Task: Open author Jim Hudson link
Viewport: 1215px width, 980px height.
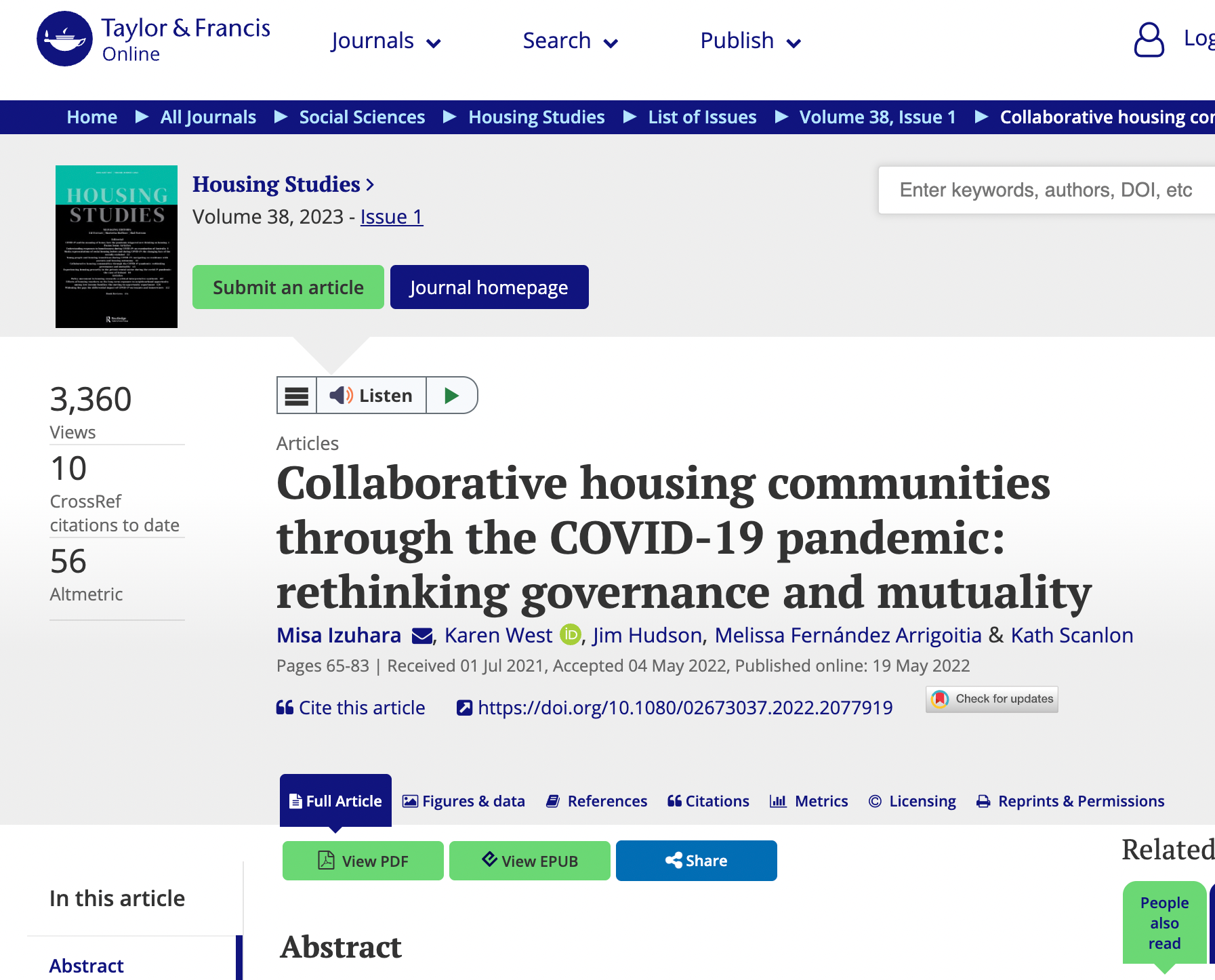Action: [x=647, y=635]
